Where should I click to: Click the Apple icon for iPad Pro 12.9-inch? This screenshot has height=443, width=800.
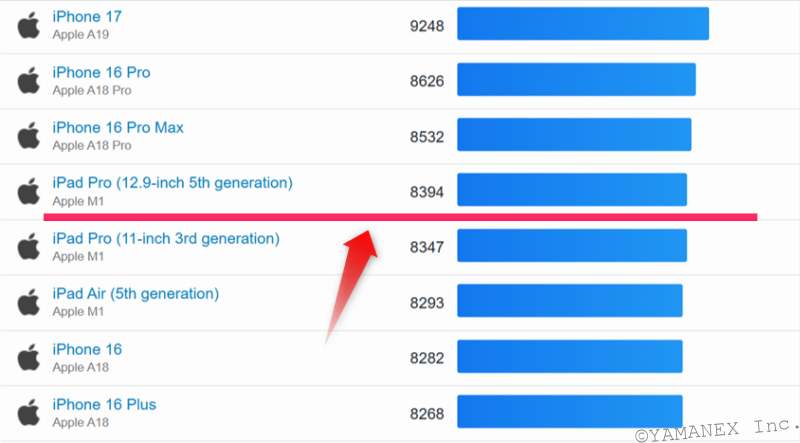[28, 191]
